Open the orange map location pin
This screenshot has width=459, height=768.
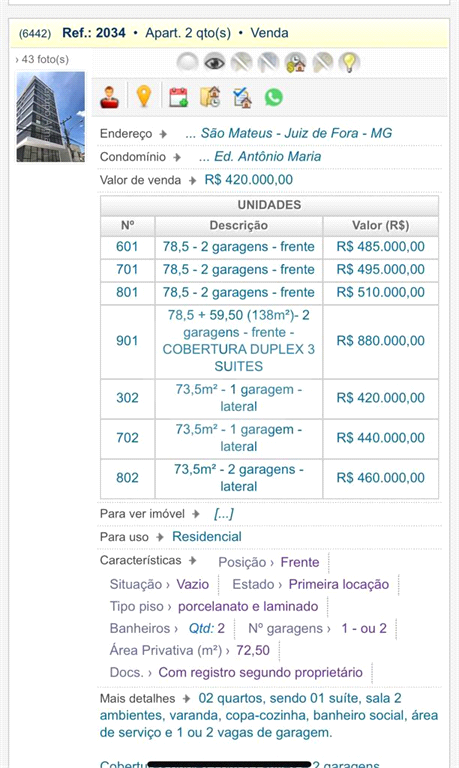(144, 96)
